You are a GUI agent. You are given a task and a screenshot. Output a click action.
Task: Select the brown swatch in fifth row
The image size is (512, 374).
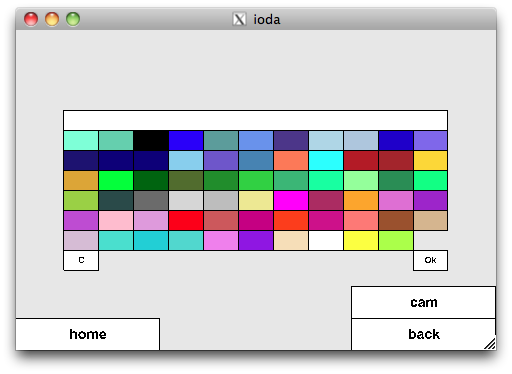396,221
